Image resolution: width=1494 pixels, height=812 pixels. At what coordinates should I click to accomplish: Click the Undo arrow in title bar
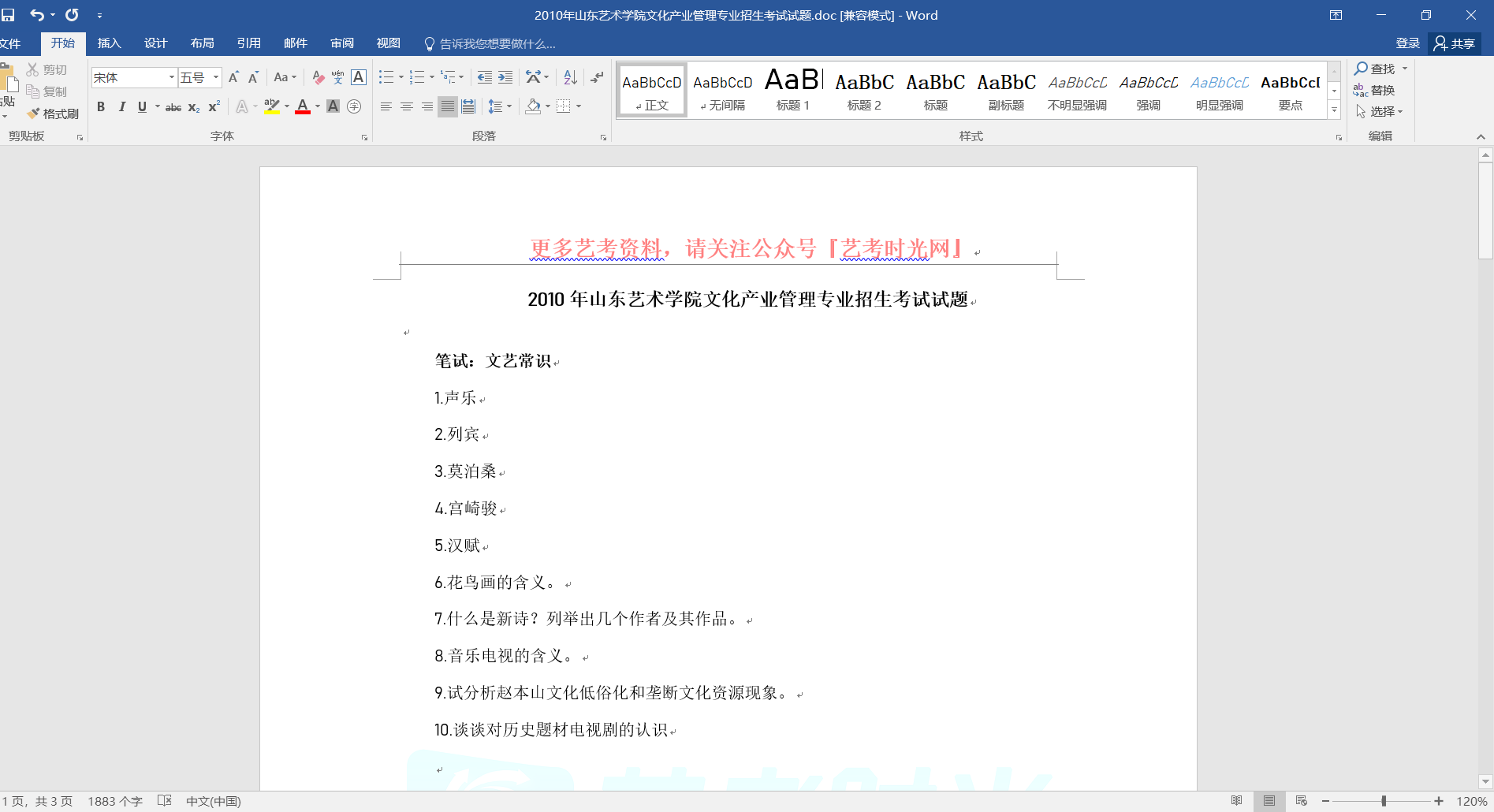tap(36, 15)
